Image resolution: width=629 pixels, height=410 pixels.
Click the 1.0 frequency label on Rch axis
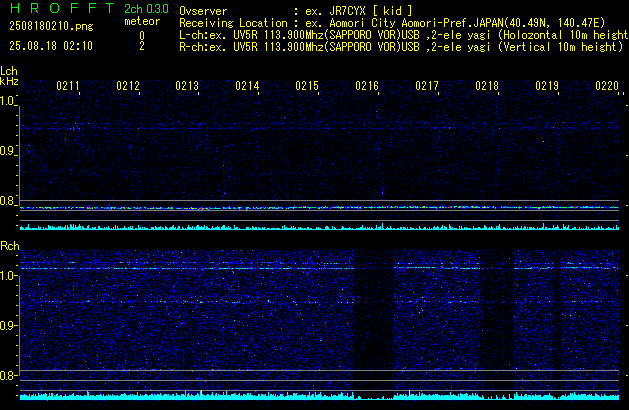pyautogui.click(x=7, y=276)
